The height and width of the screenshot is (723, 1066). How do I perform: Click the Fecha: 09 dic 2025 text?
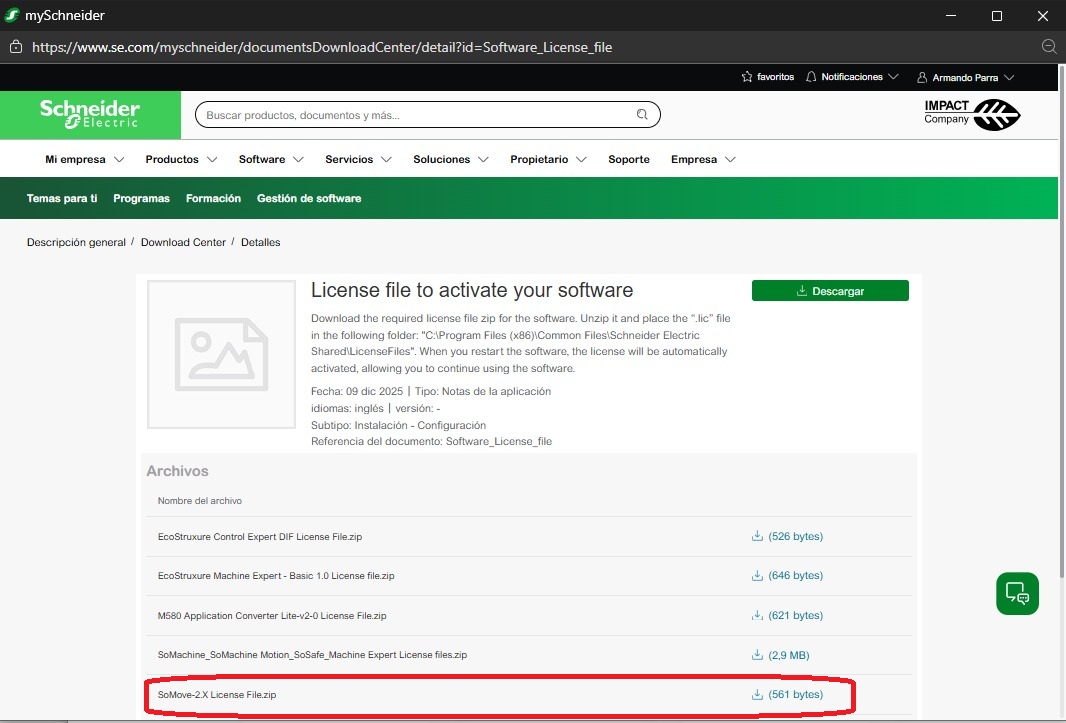pos(357,391)
